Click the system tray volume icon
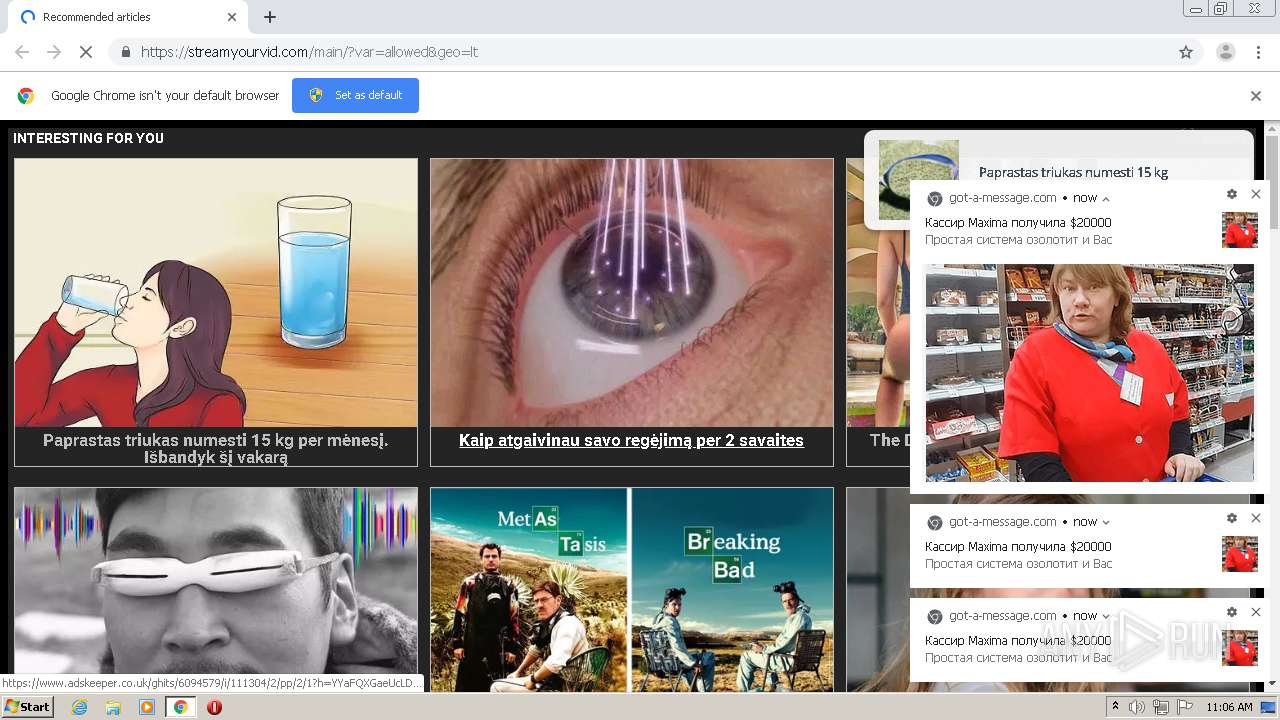The height and width of the screenshot is (720, 1280). [x=1137, y=707]
